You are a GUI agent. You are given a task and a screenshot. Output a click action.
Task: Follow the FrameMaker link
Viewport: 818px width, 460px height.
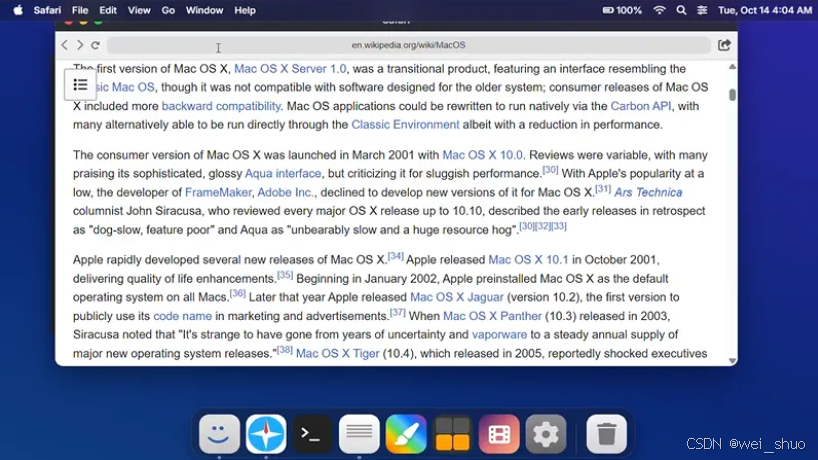218,192
